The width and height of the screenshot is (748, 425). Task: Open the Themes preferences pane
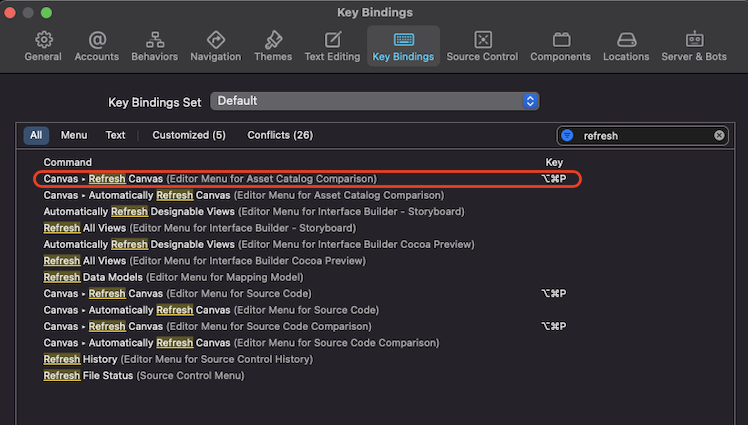pos(273,46)
